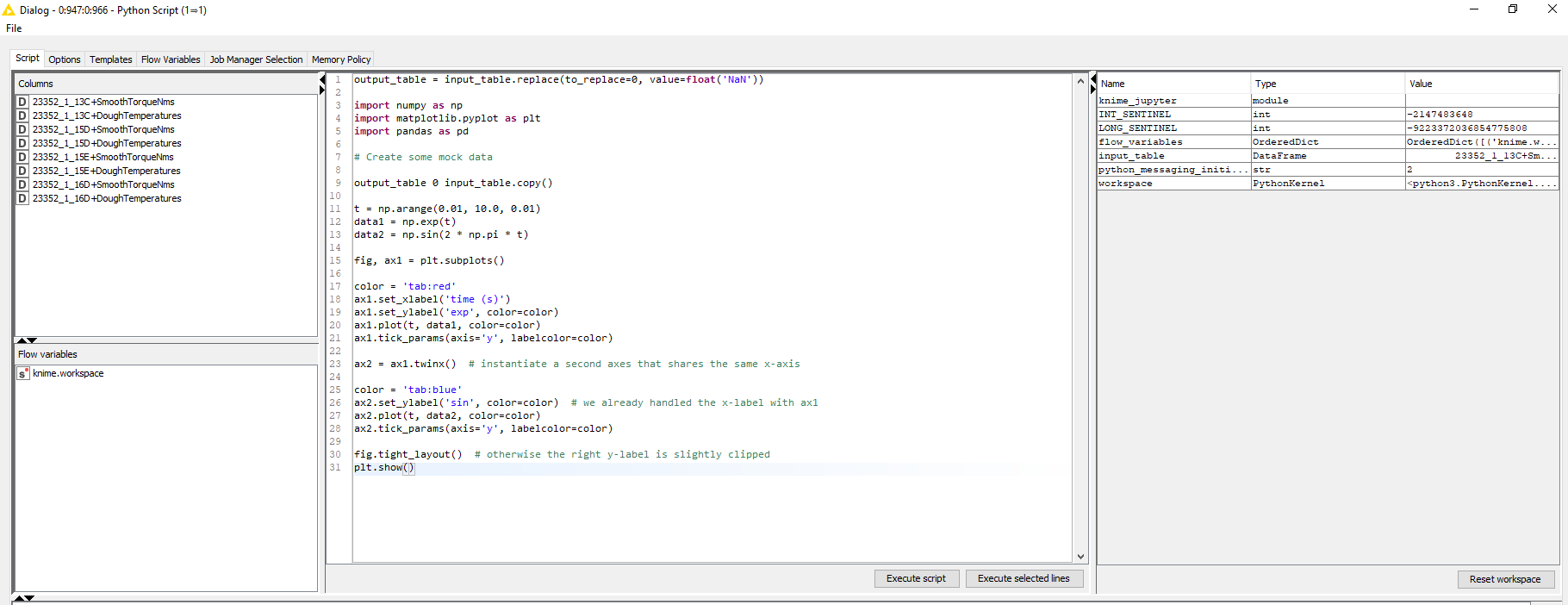Image resolution: width=1568 pixels, height=605 pixels.
Task: Click the Execute selected lines button
Action: (x=1024, y=579)
